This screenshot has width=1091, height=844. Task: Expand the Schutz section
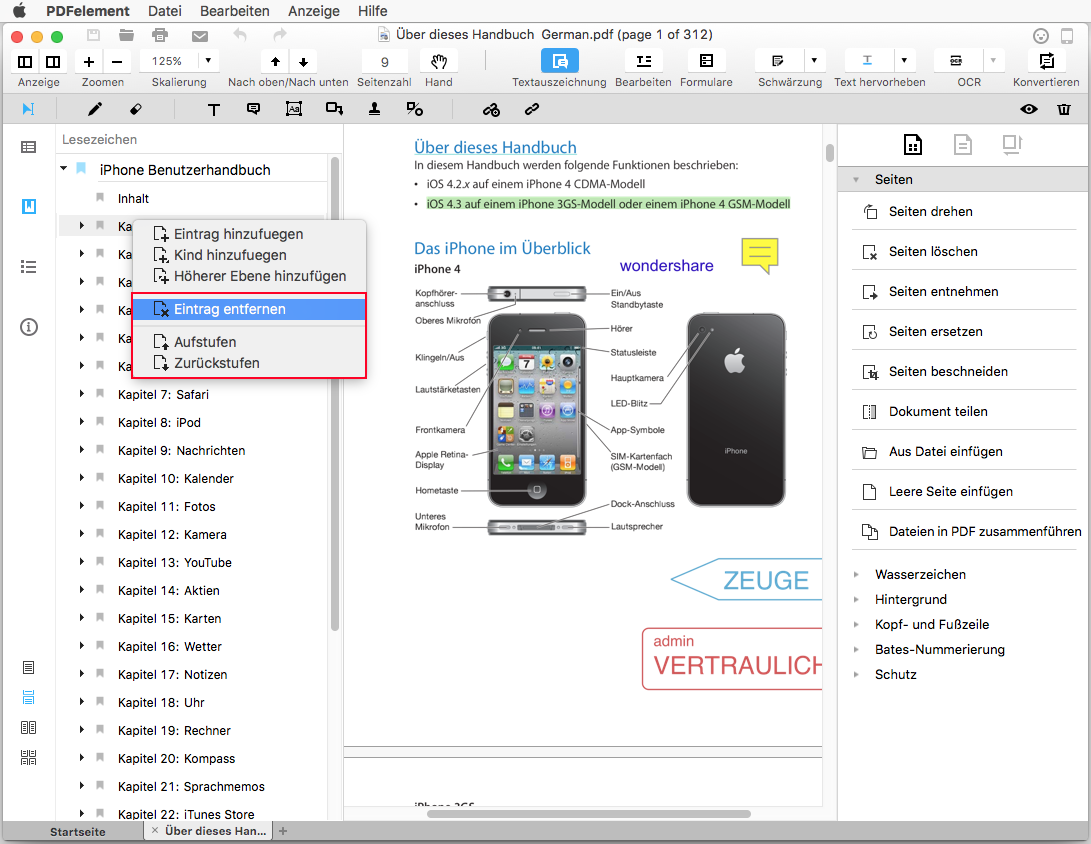click(x=857, y=674)
